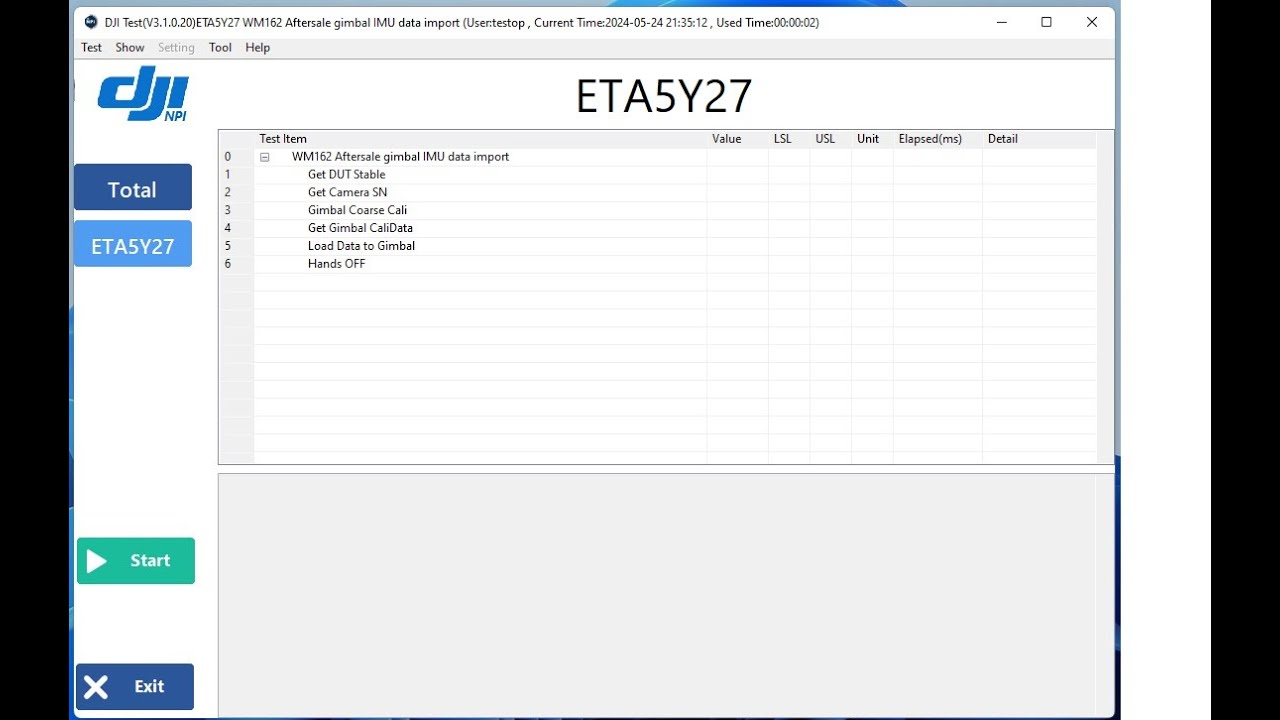1280x720 pixels.
Task: Click the Elapsed(ms) column header
Action: pos(938,139)
